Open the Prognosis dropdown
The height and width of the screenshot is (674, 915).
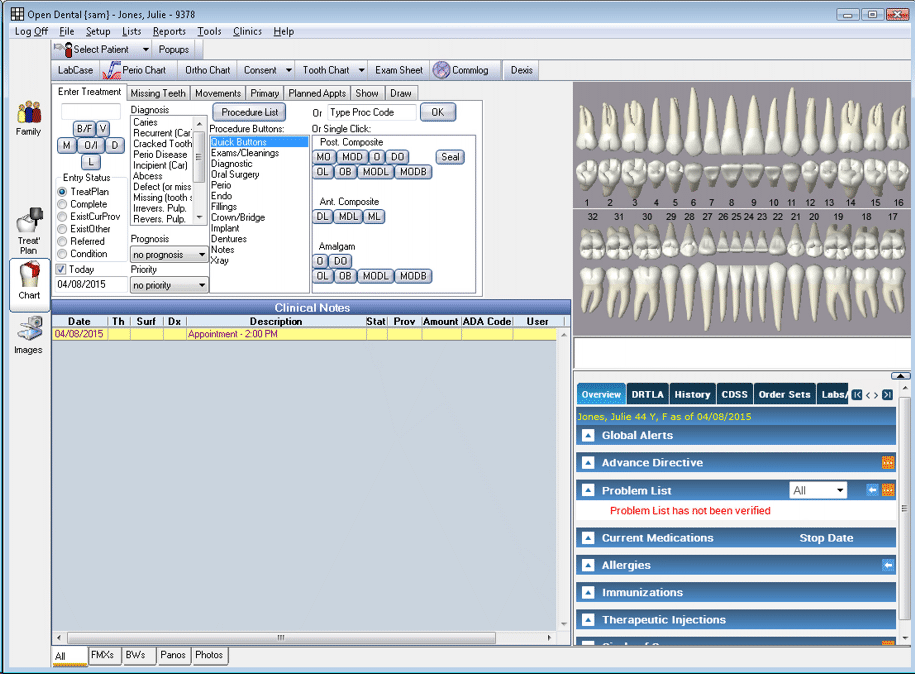tap(169, 255)
